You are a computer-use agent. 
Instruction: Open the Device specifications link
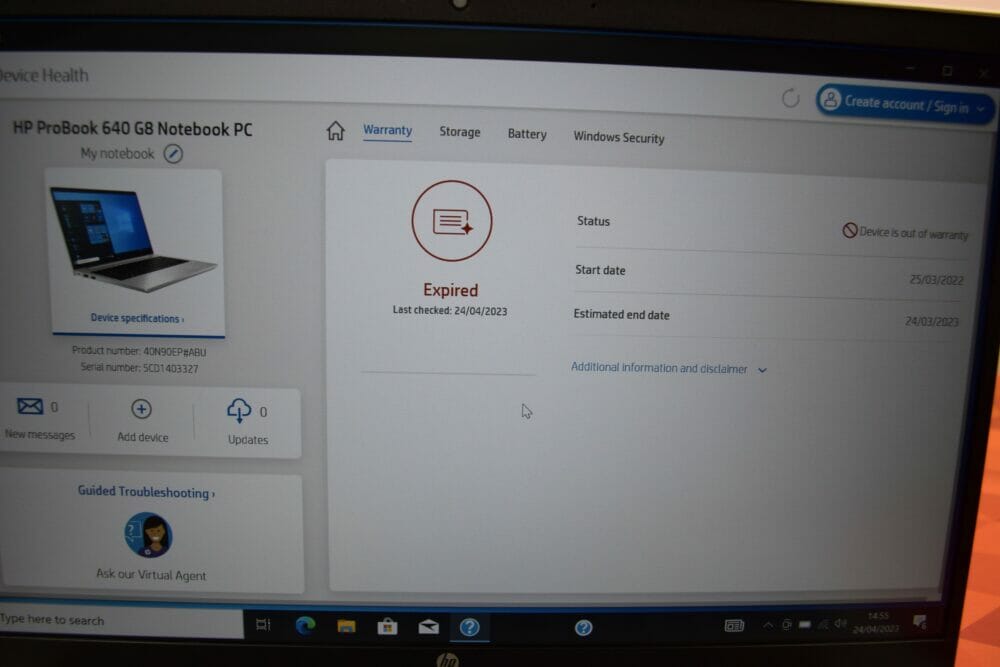tap(137, 318)
